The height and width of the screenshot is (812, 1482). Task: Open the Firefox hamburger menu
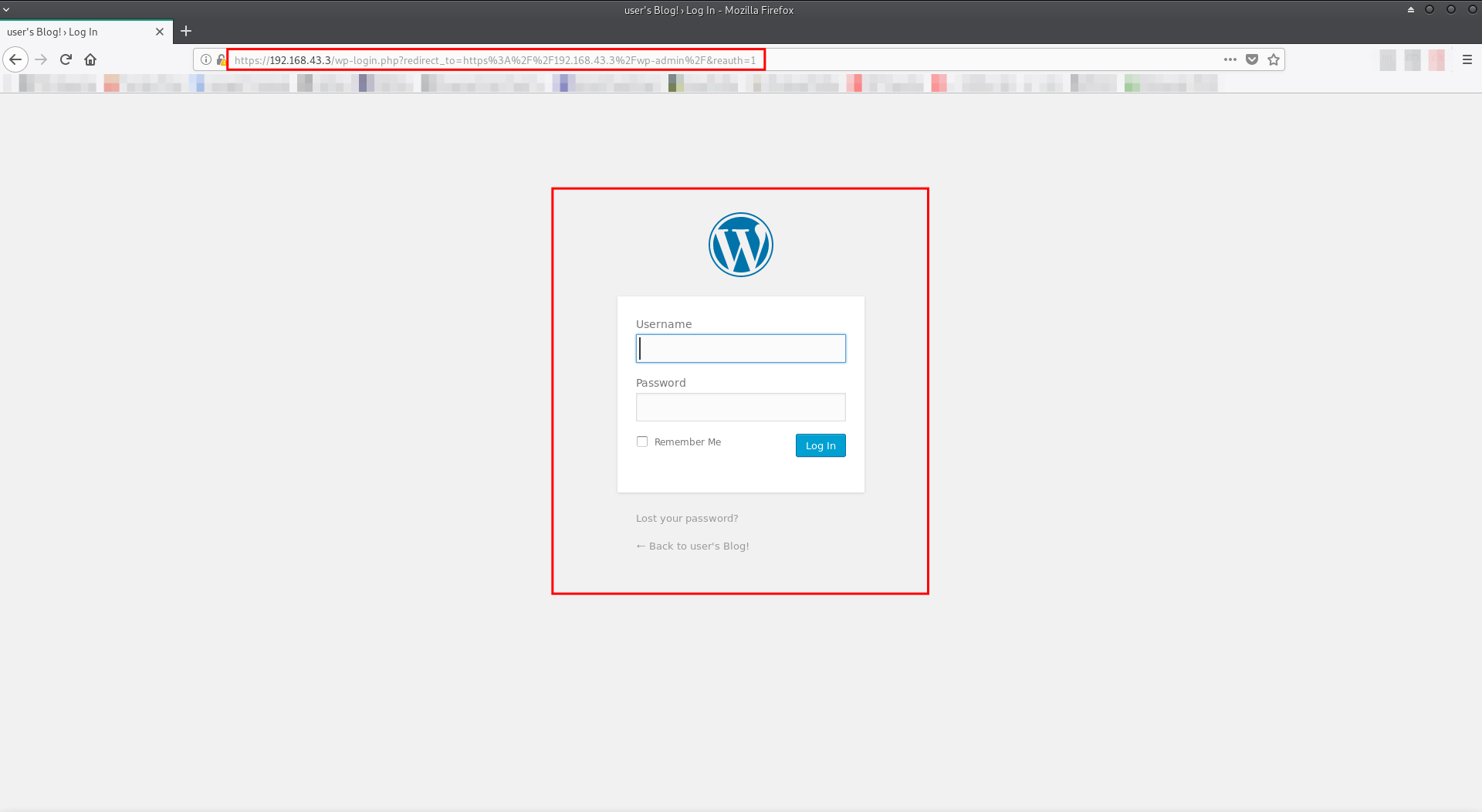tap(1467, 59)
